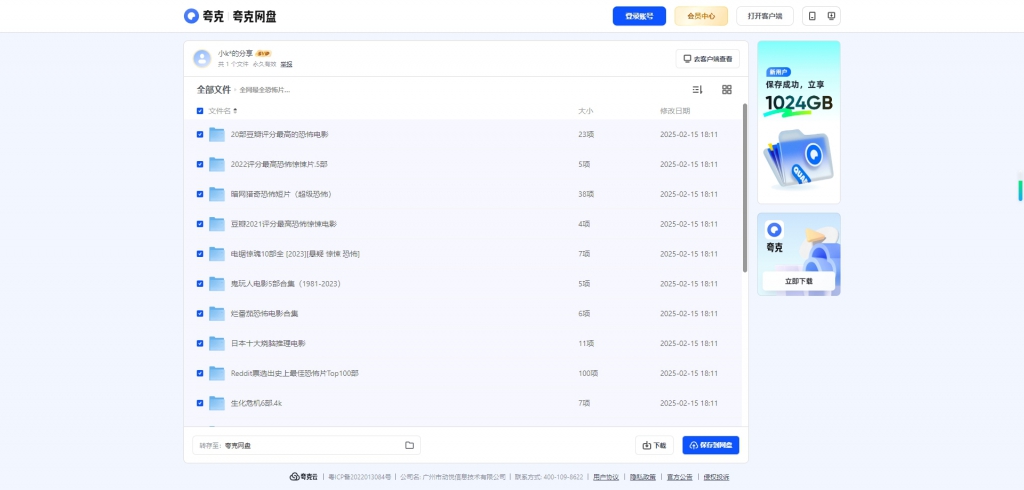Viewport: 1024px width, 490px height.
Task: Click folder icon for 暗网猎奇恐怖短片
Action: point(217,194)
